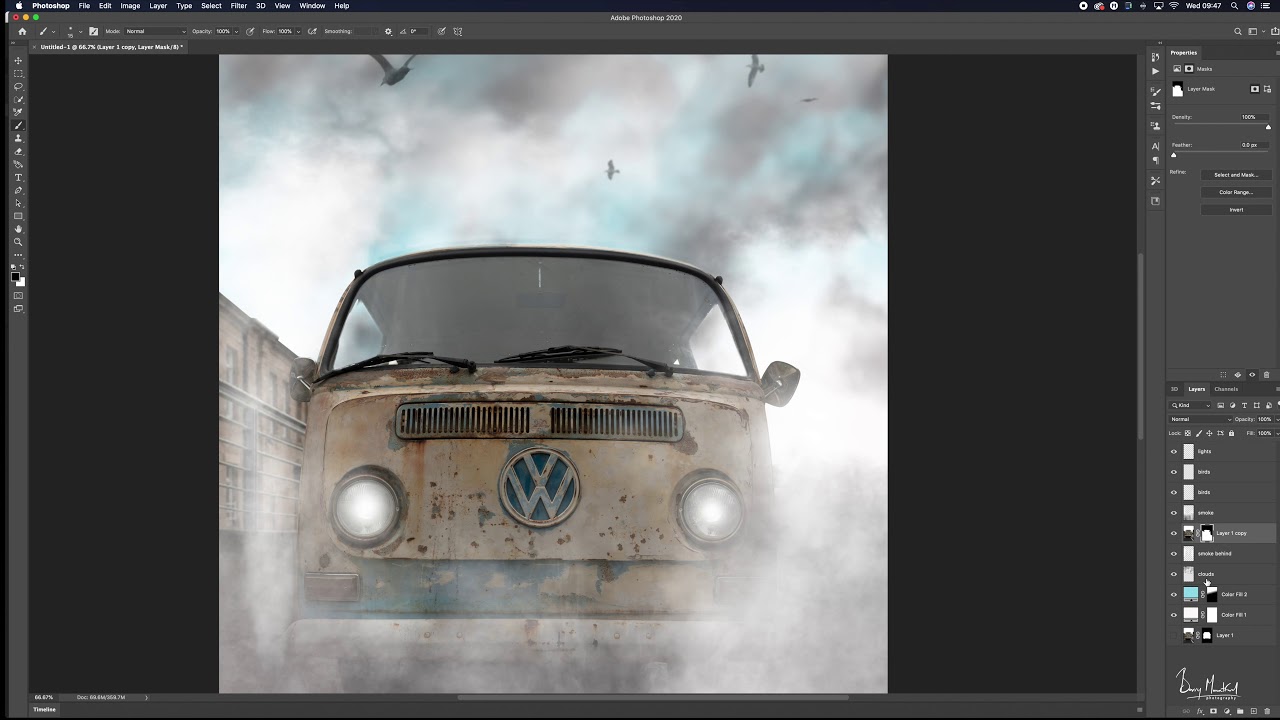Select the Lasso tool
This screenshot has height=720, width=1280.
[18, 87]
